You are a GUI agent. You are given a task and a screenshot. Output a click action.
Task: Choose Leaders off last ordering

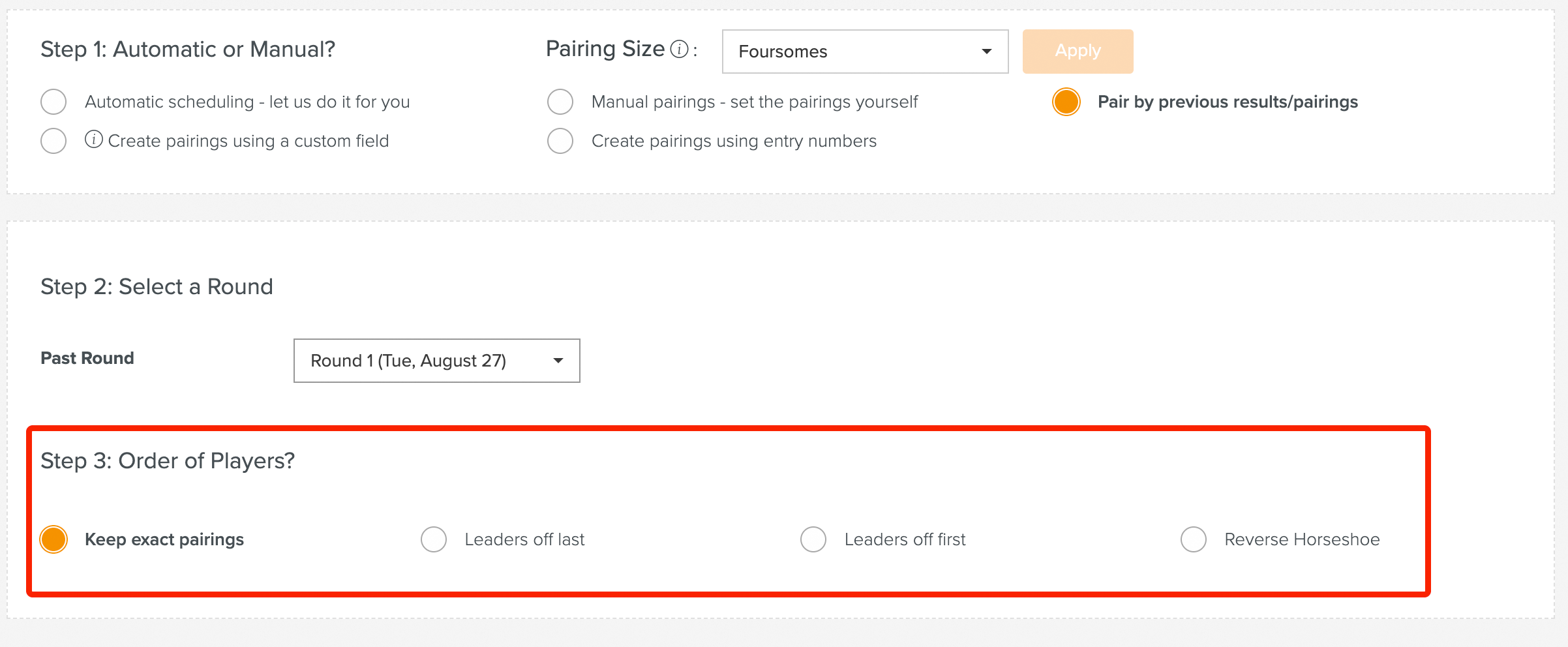point(434,539)
